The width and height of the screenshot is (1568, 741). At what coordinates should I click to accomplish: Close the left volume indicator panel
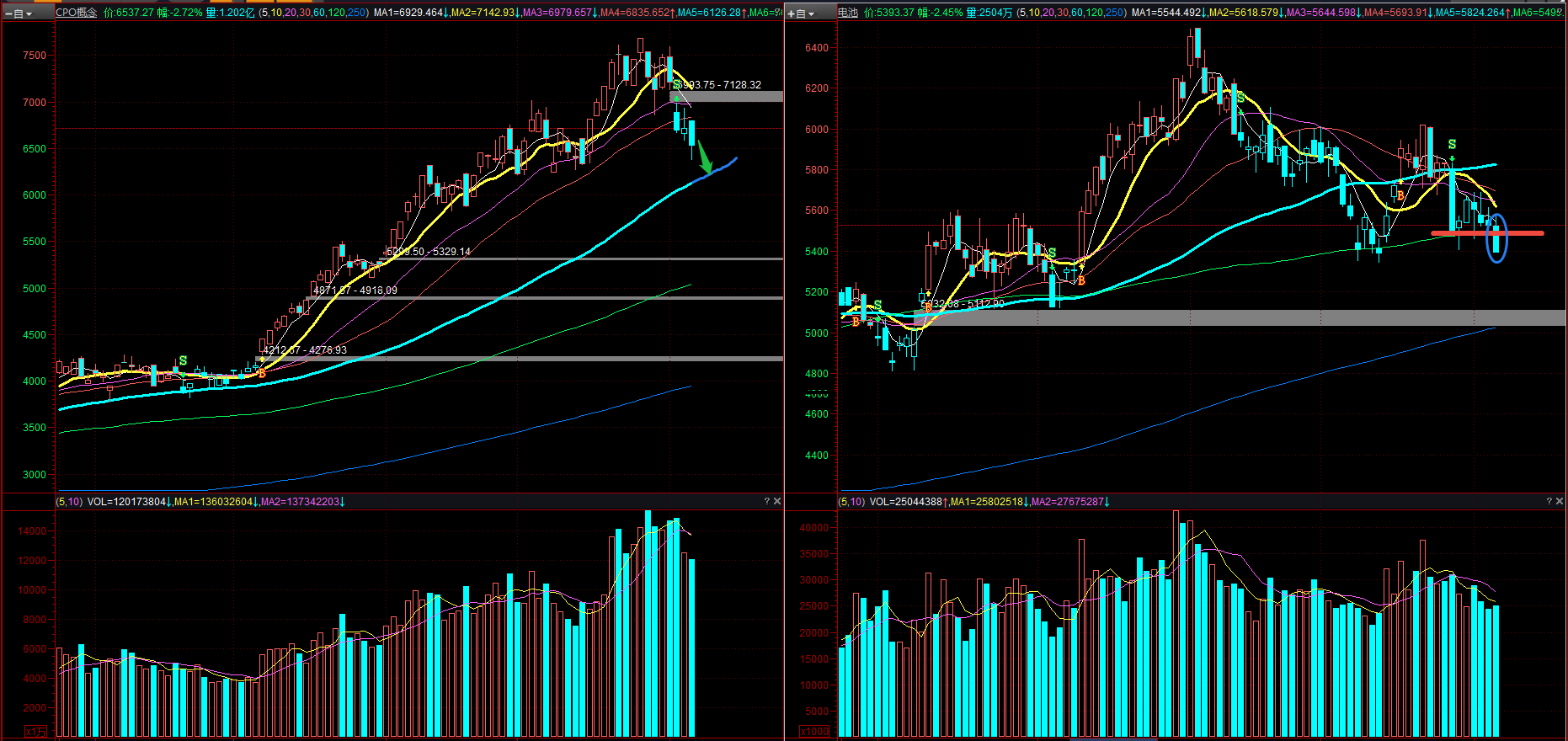click(777, 501)
